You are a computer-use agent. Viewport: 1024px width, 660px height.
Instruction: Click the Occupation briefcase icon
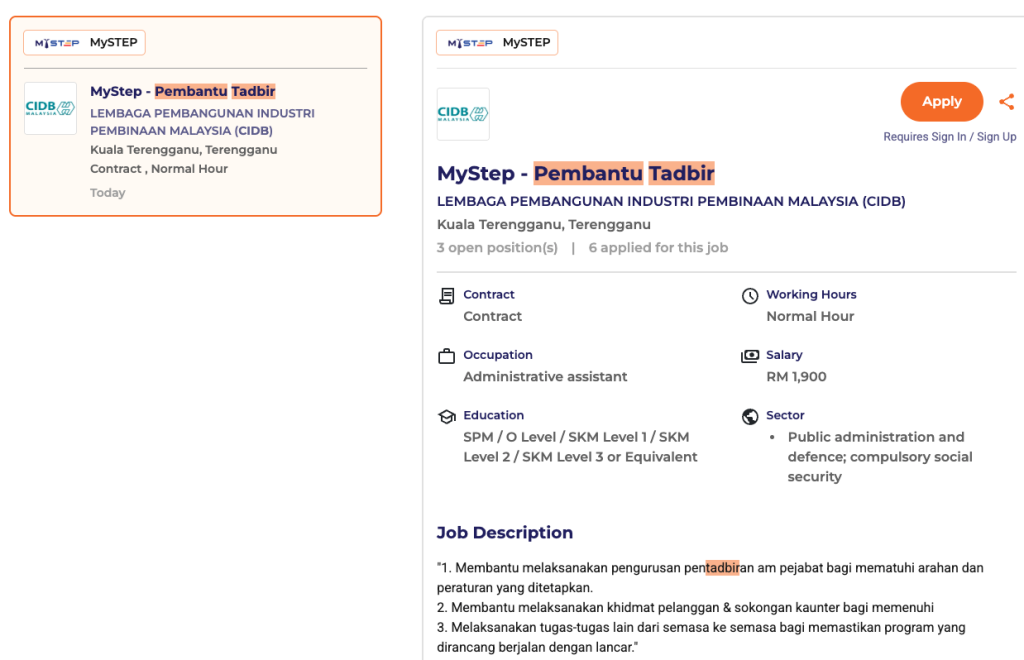pos(447,356)
